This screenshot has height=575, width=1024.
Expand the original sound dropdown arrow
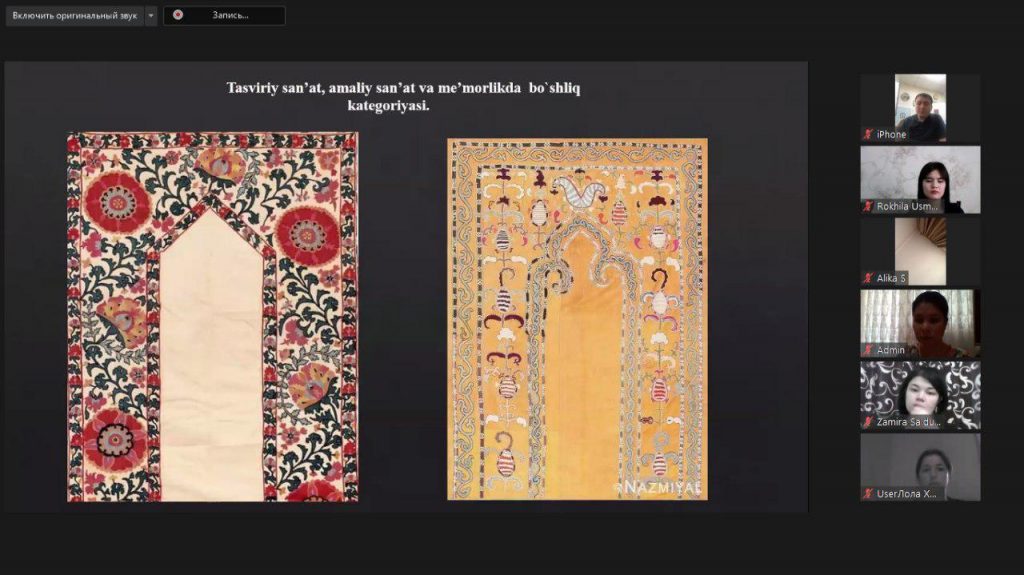pyautogui.click(x=150, y=16)
